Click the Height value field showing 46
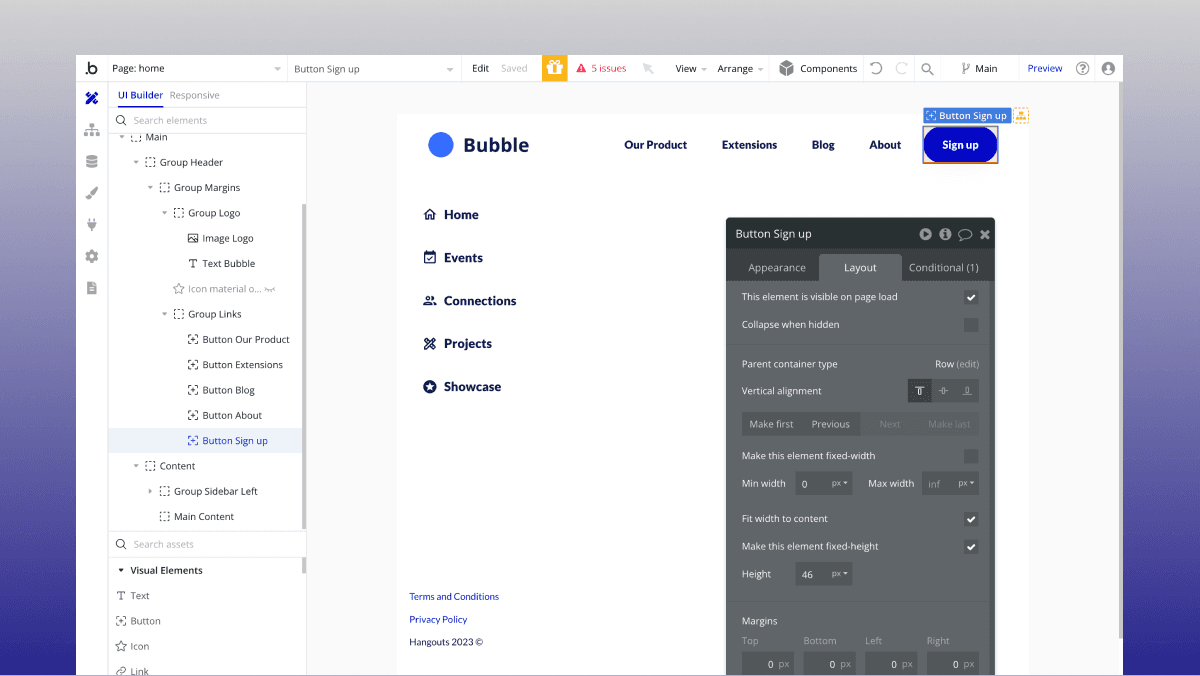The image size is (1200, 676). (813, 574)
